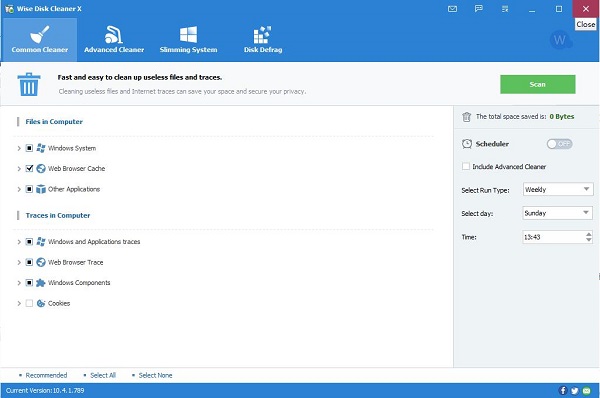Turn on the Scheduler toggle switch
Screen dimensions: 600x398
559,144
